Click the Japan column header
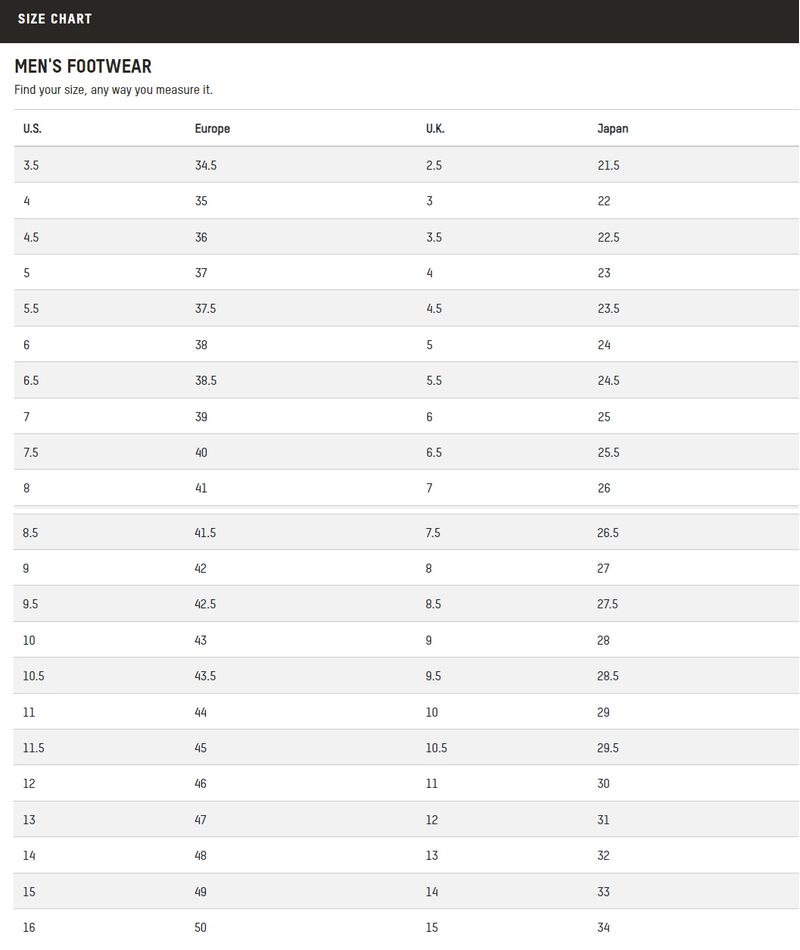This screenshot has width=800, height=950. point(613,128)
